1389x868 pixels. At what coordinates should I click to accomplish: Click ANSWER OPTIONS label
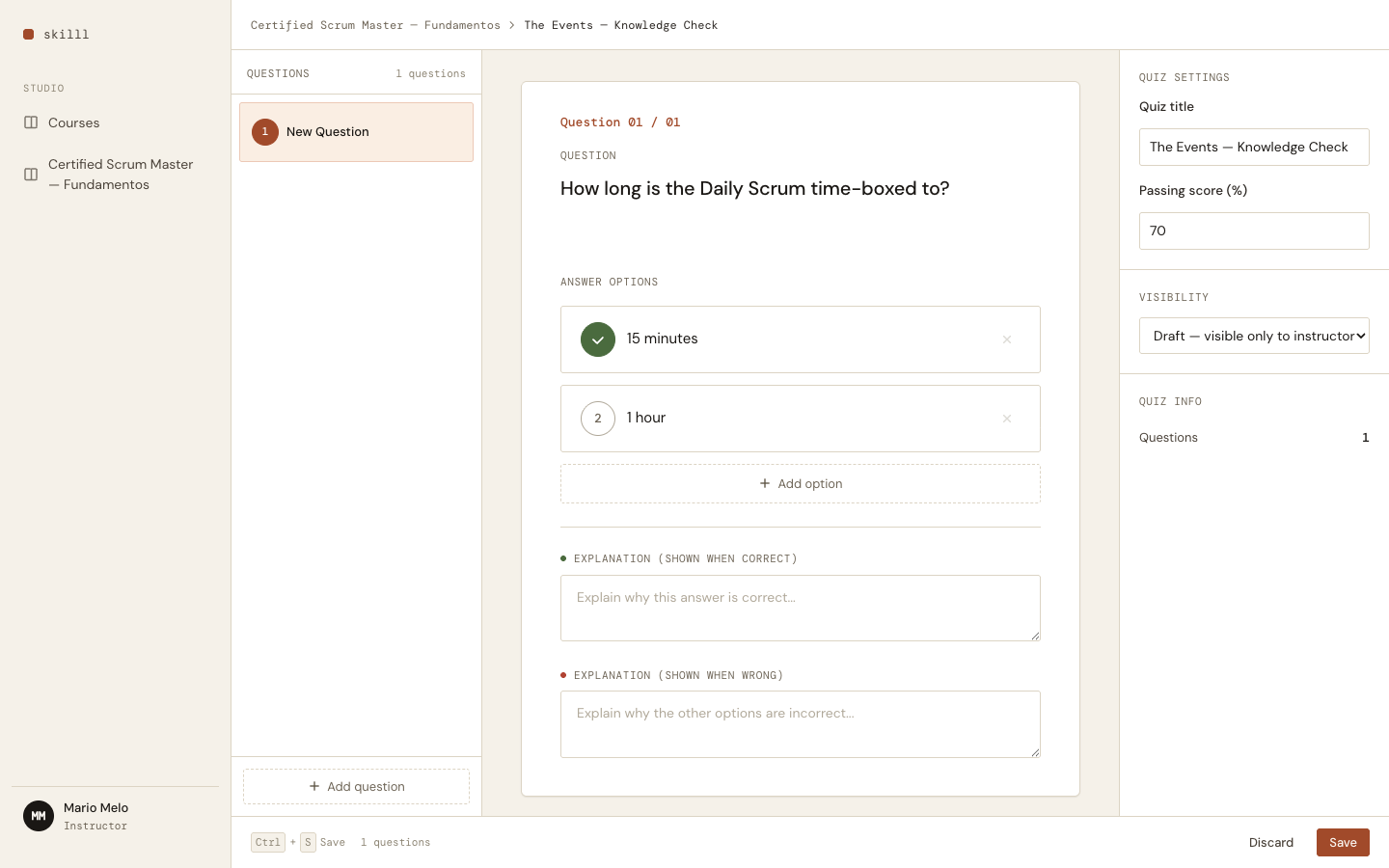pyautogui.click(x=609, y=282)
